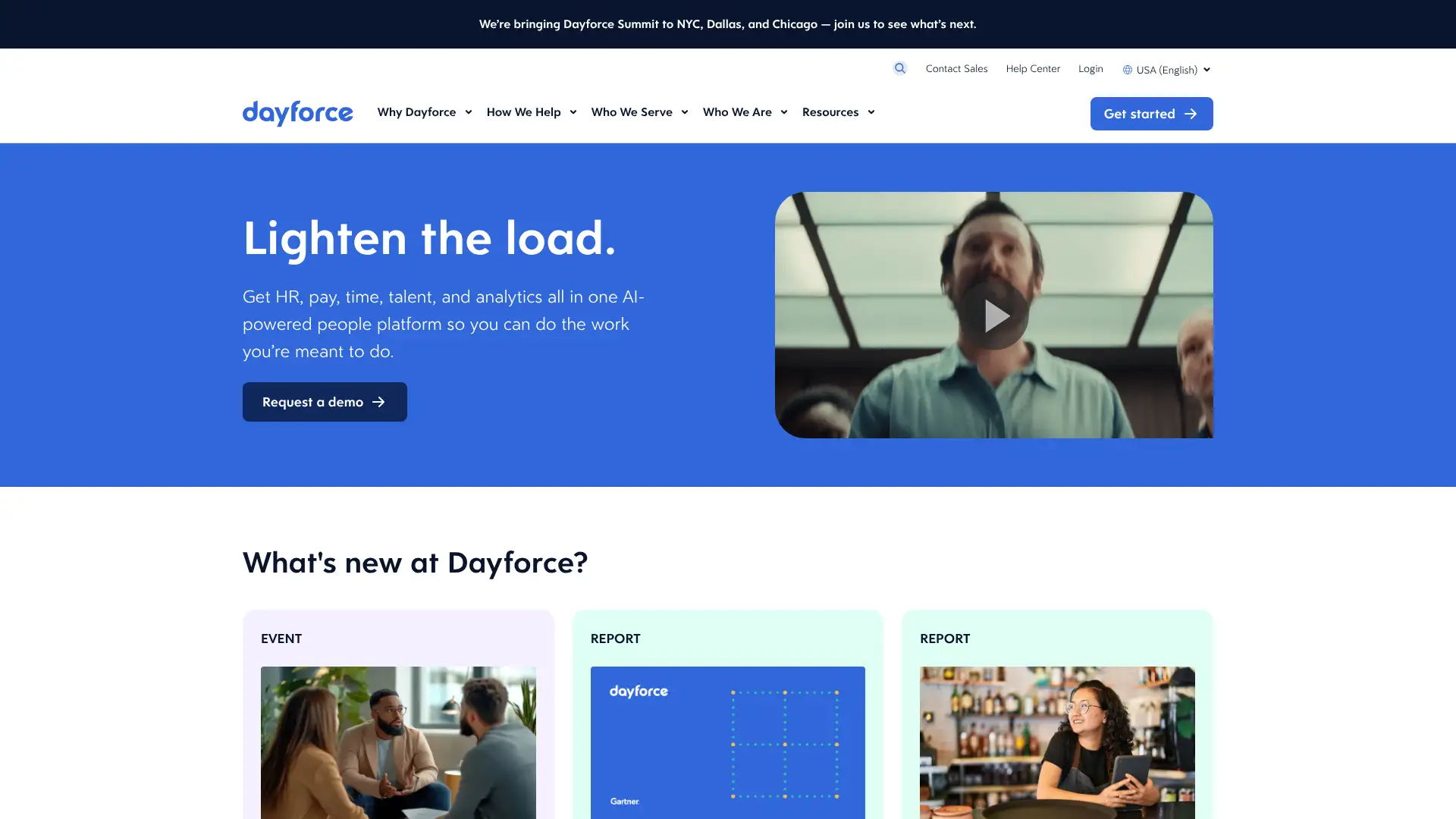The image size is (1456, 819).
Task: Click the Get started button
Action: tap(1151, 114)
